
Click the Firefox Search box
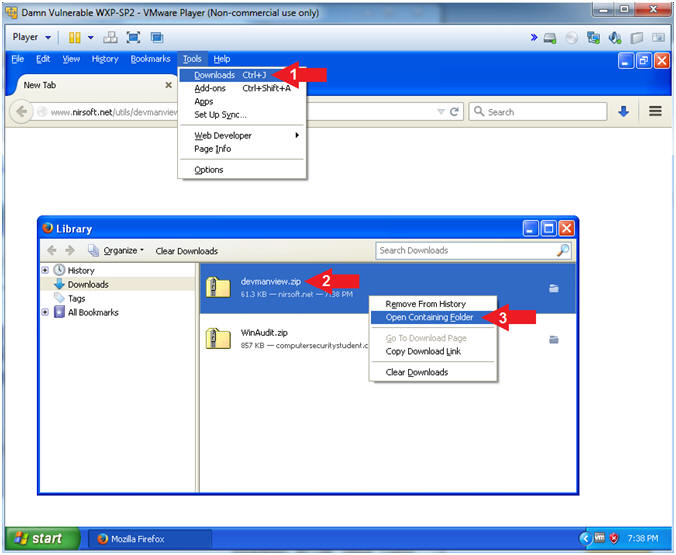tap(538, 112)
